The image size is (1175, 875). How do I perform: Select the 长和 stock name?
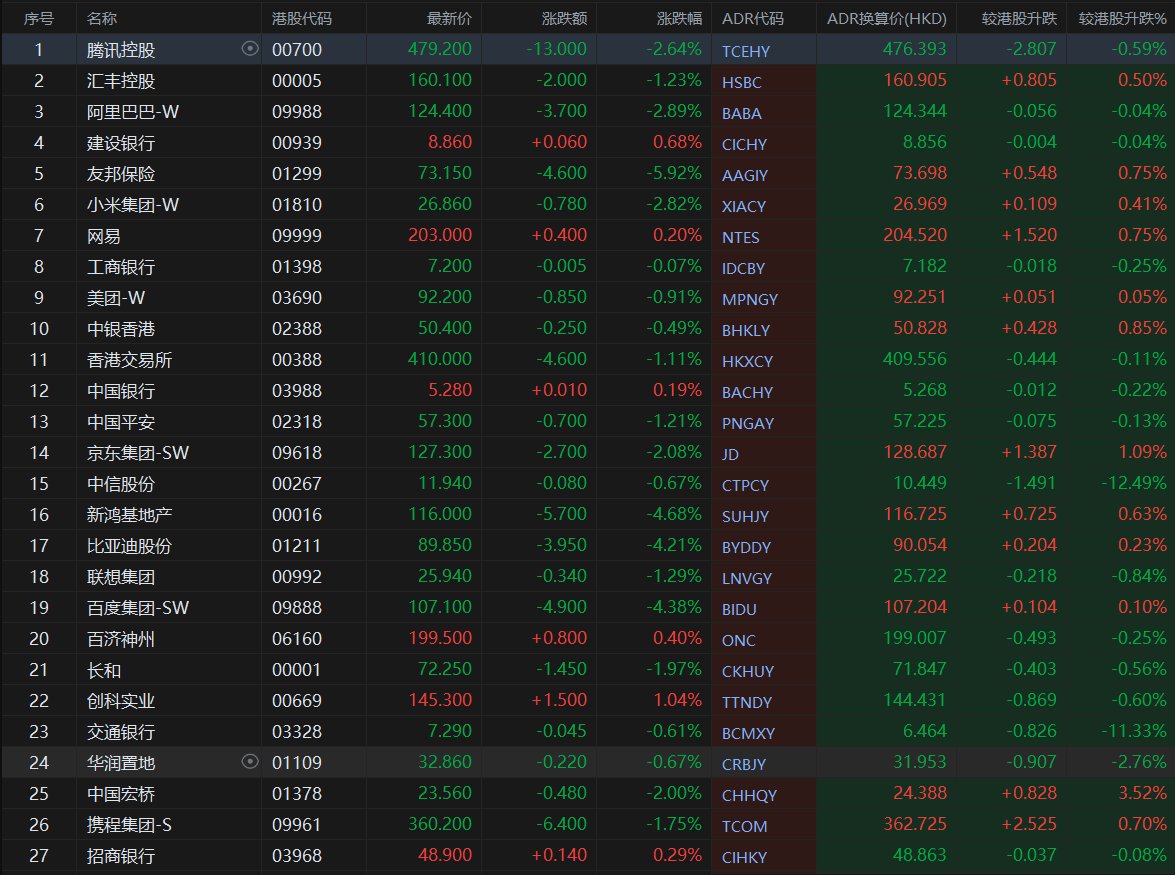point(103,670)
